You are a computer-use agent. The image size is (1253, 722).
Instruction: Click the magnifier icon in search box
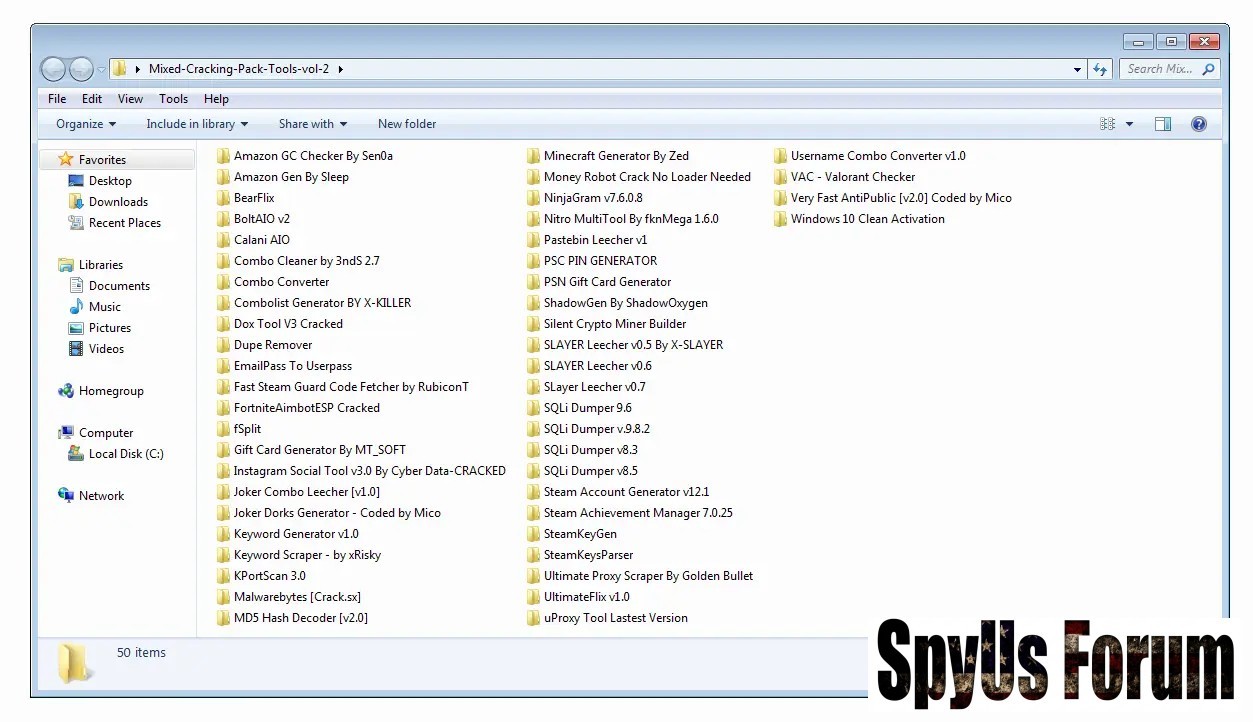coord(1208,69)
